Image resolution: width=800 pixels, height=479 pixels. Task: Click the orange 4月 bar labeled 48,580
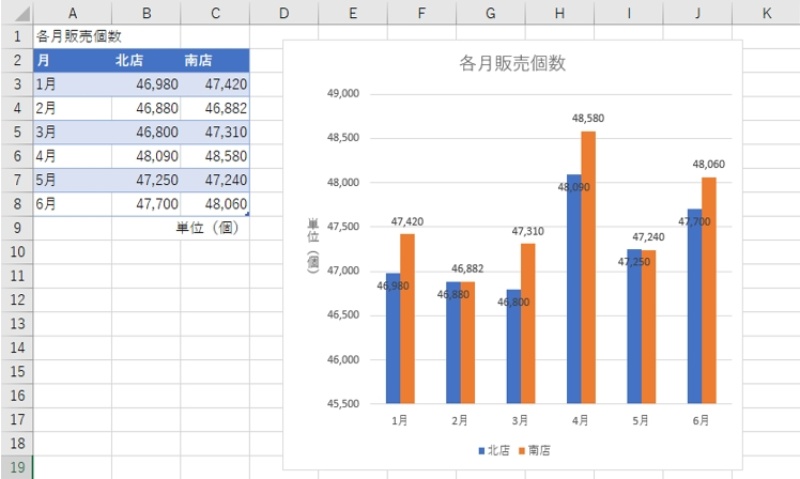click(588, 270)
